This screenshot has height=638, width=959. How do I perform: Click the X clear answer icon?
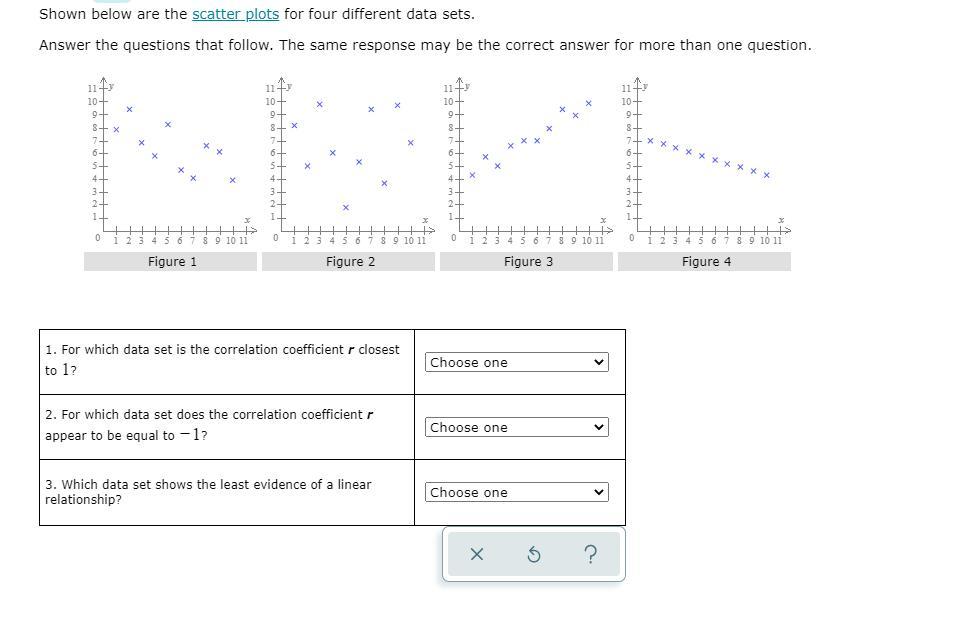click(476, 554)
